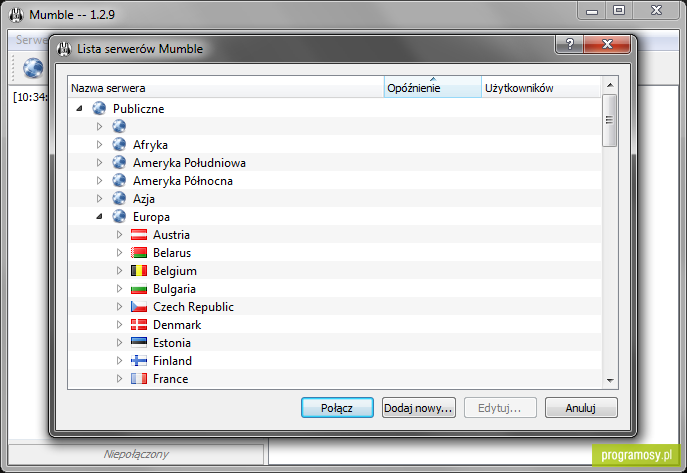Select the France text entry
Viewport: 687px width, 473px height.
(x=170, y=379)
